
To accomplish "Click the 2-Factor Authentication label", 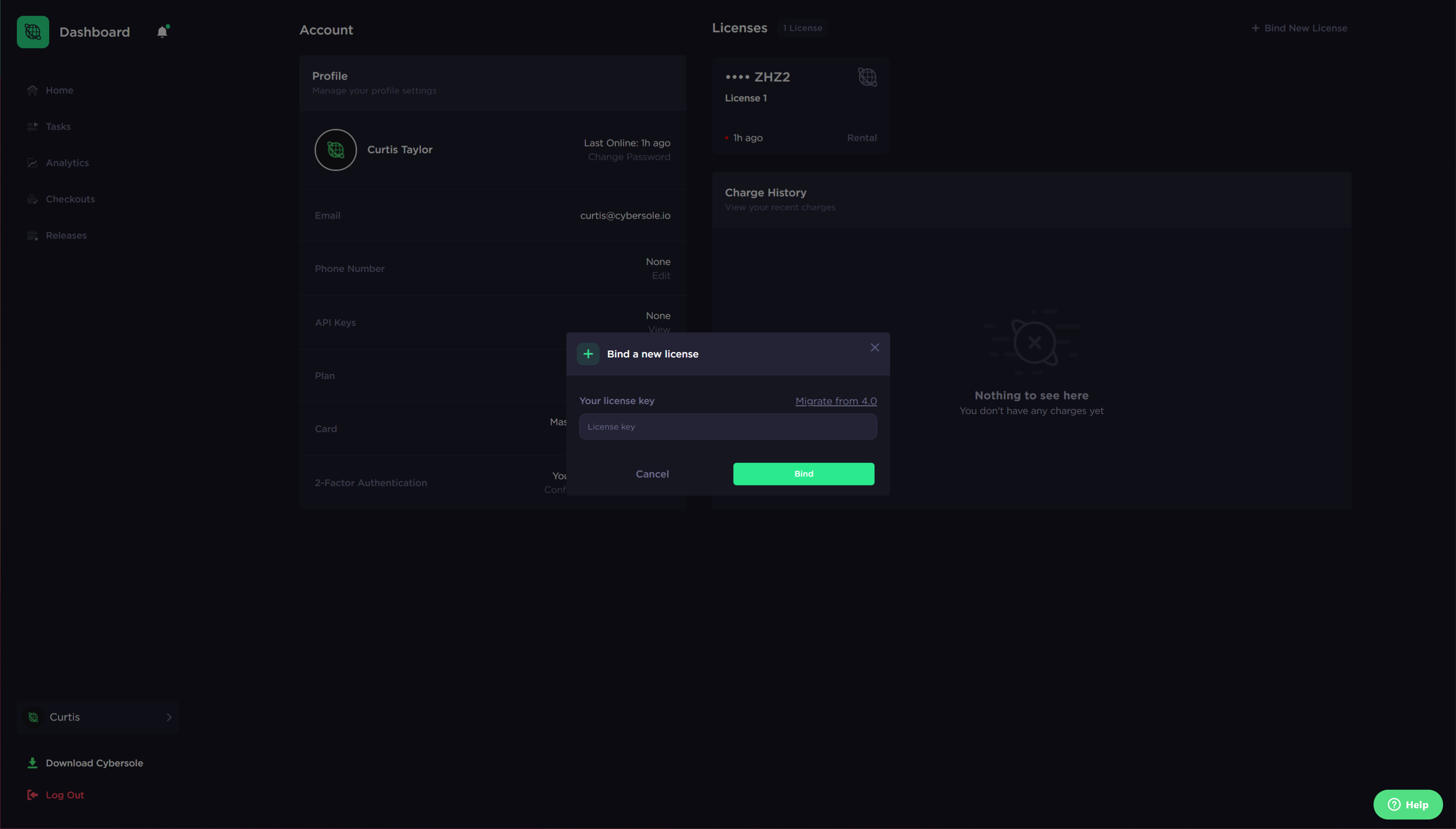I will point(371,483).
